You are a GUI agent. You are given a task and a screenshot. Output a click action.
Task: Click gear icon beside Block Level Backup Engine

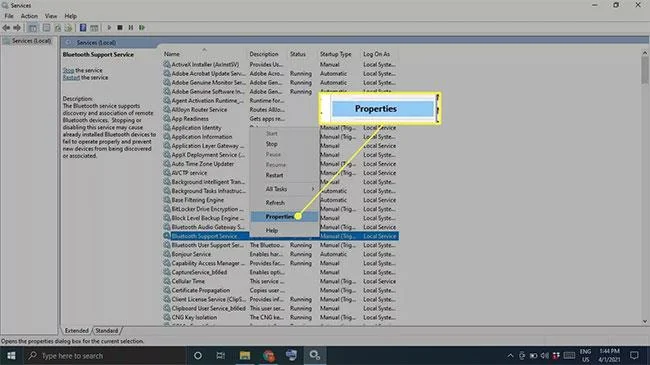pos(167,218)
